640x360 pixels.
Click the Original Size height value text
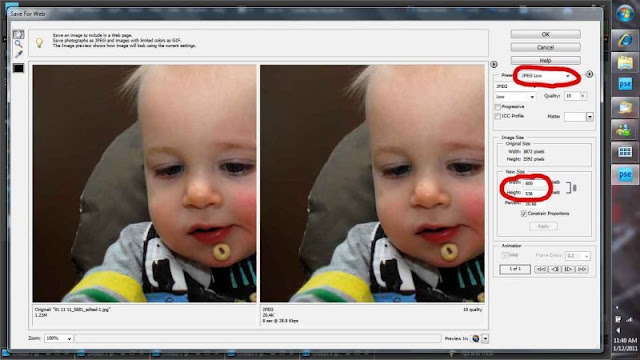533,159
